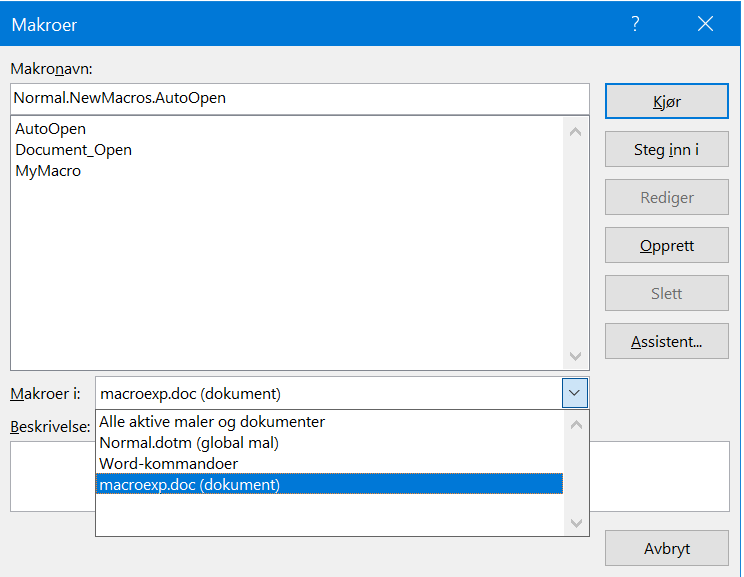Image resolution: width=744 pixels, height=577 pixels.
Task: Close the Makroer dialog window
Action: pos(706,24)
